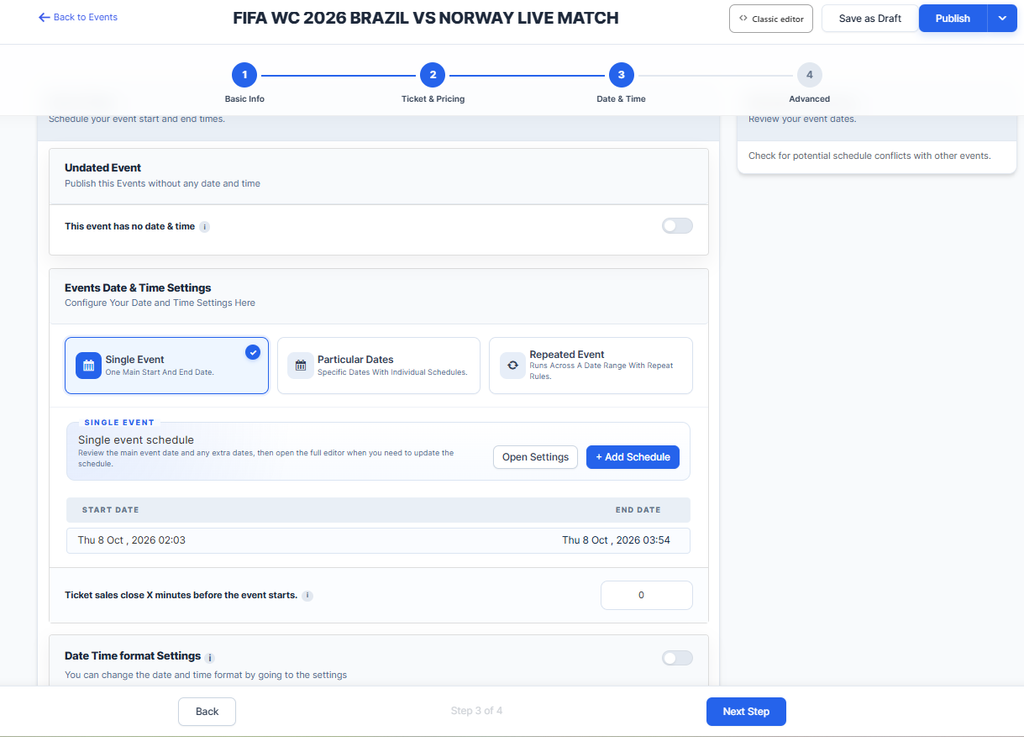Choose the Repeated Event option card
The image size is (1024, 737).
(591, 366)
